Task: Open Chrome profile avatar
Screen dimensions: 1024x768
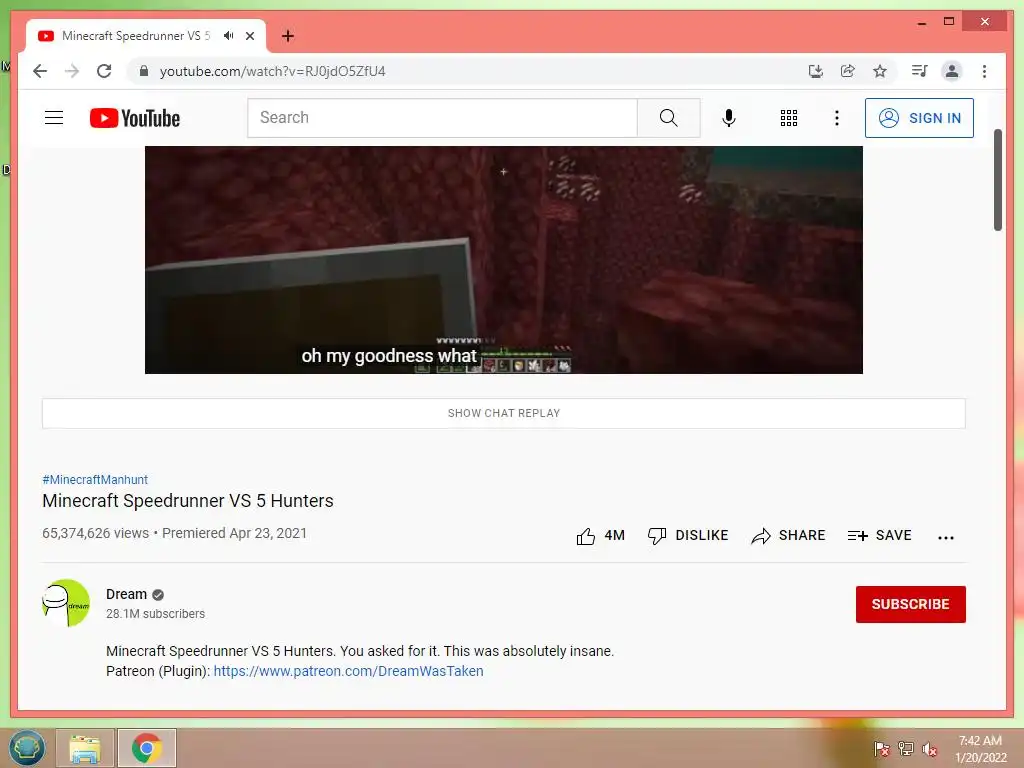Action: (x=952, y=71)
